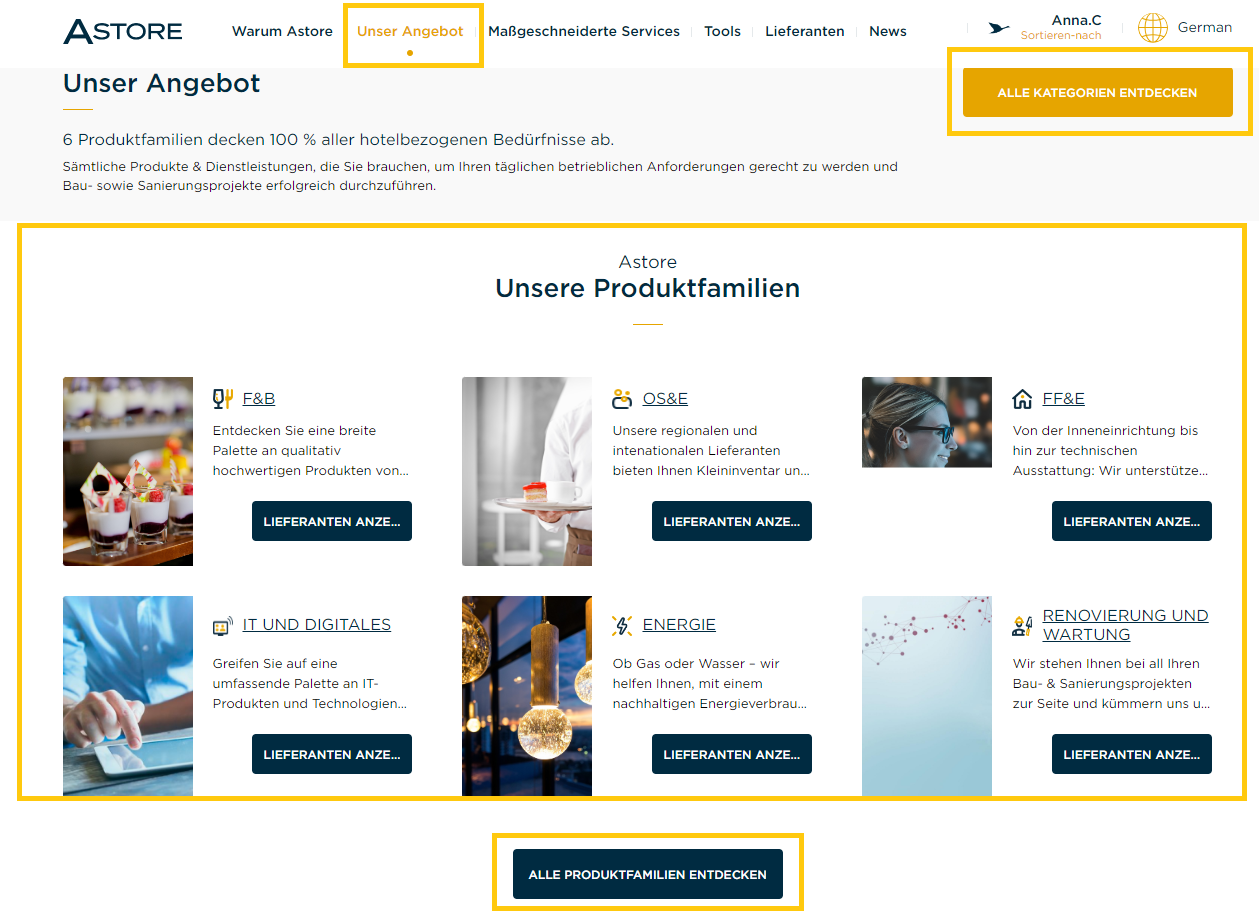Open the FF&E category link
This screenshot has width=1259, height=921.
click(x=1064, y=399)
